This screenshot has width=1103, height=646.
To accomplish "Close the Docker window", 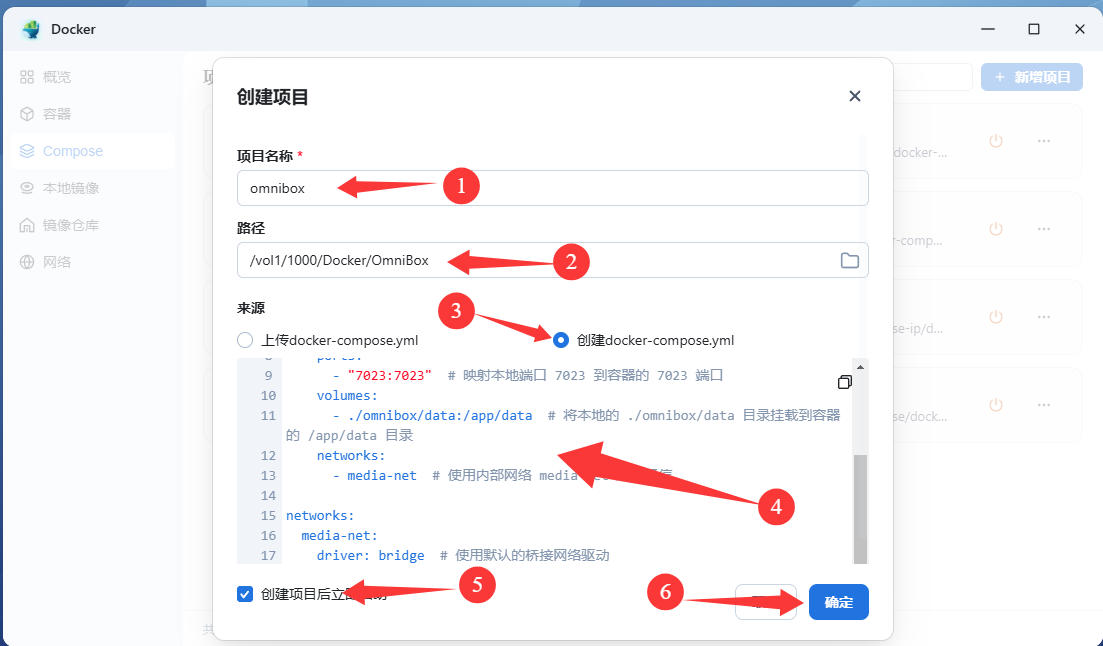I will (x=1080, y=29).
